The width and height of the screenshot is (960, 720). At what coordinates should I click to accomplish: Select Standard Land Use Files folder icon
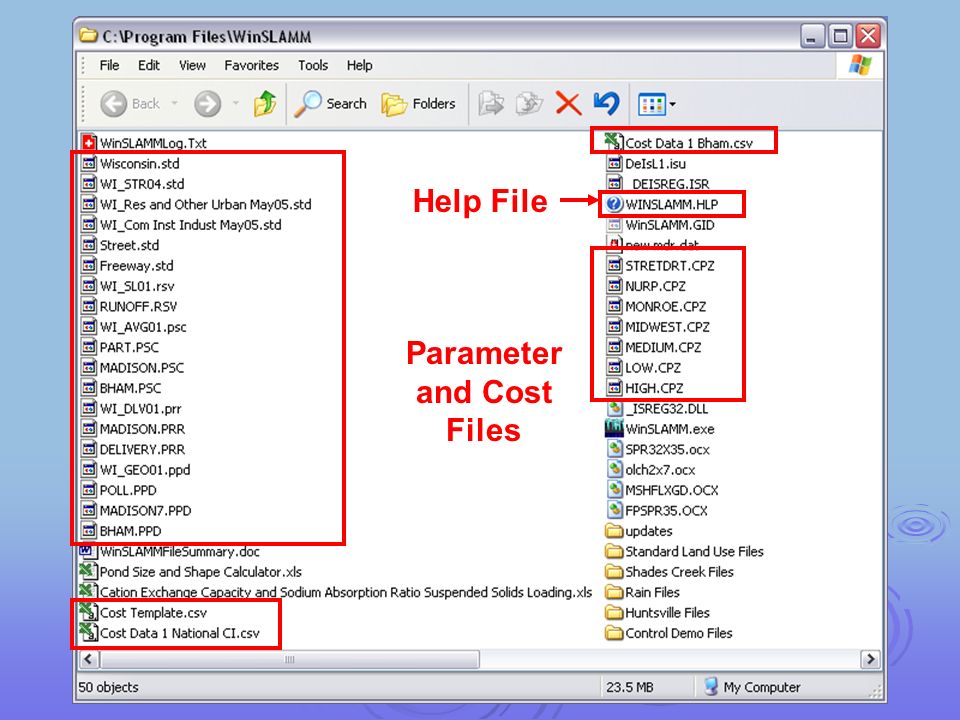pos(614,551)
